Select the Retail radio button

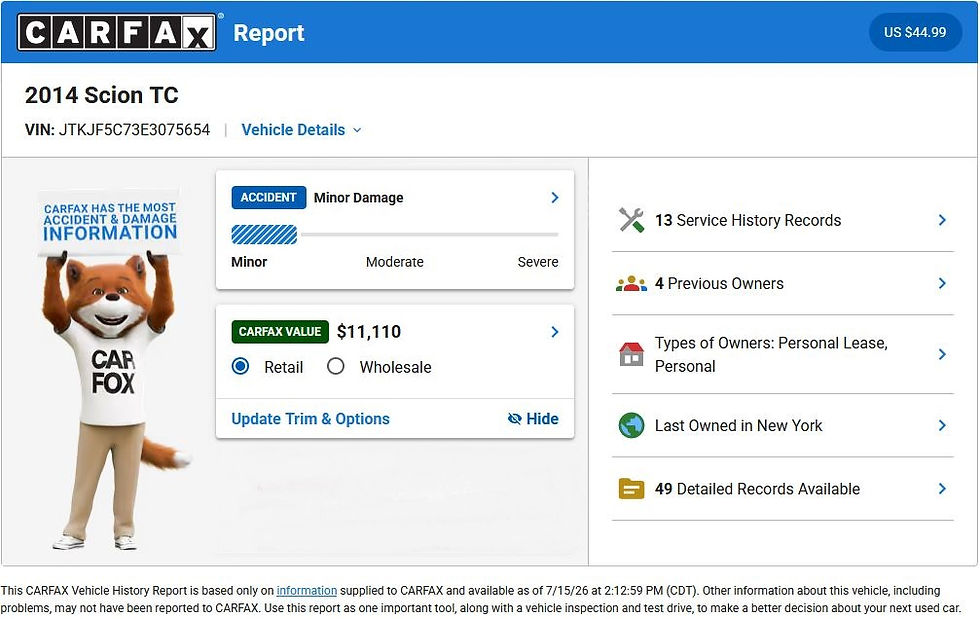pyautogui.click(x=240, y=366)
